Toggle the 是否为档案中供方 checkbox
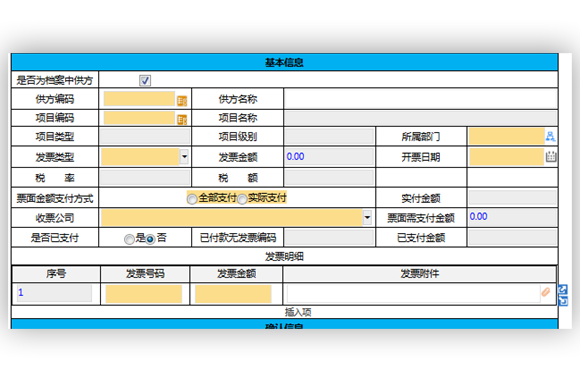580x365 pixels. 145,80
